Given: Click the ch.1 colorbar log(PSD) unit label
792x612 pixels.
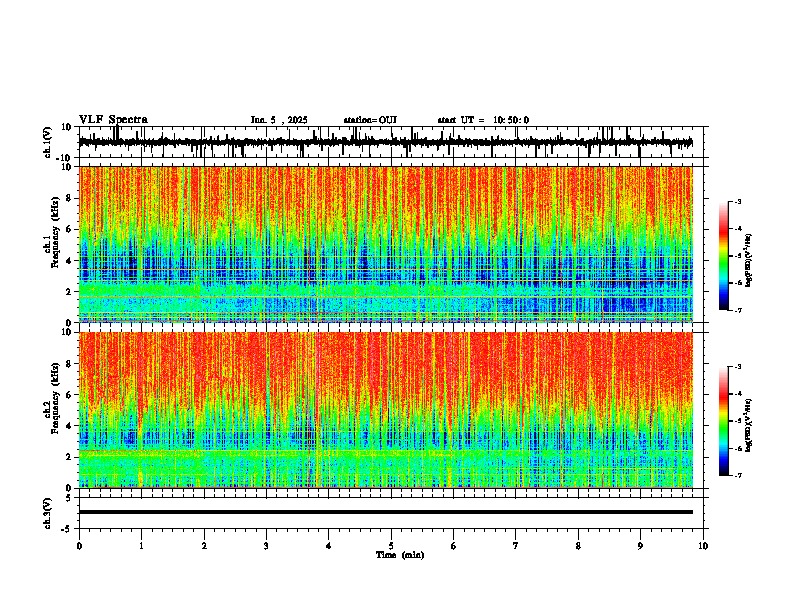Looking at the screenshot, I should (x=748, y=261).
